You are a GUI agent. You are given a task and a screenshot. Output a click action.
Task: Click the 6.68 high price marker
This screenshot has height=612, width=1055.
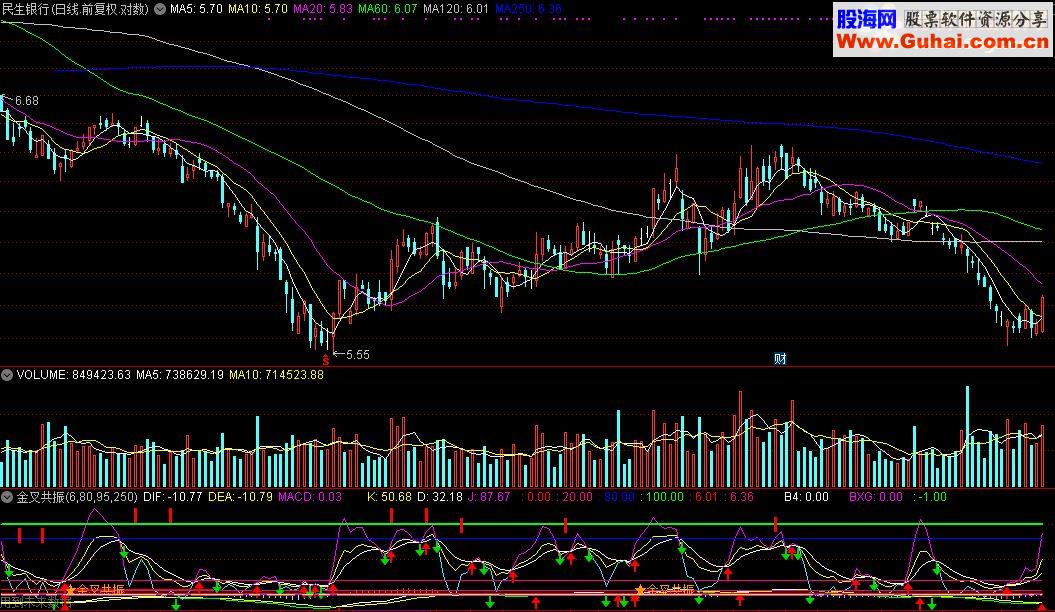(x=26, y=101)
